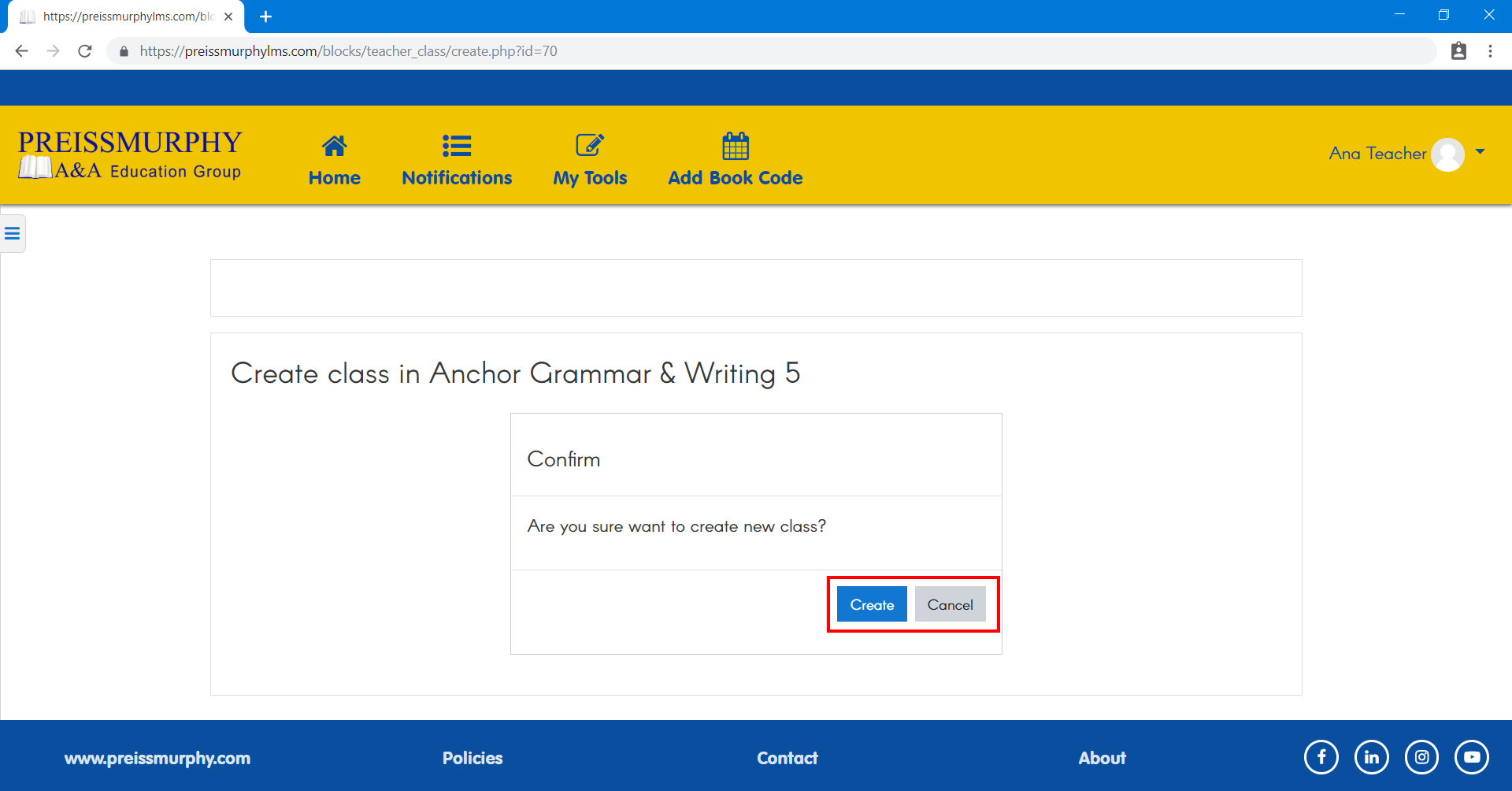
Task: Open the YouTube social icon
Action: point(1471,758)
